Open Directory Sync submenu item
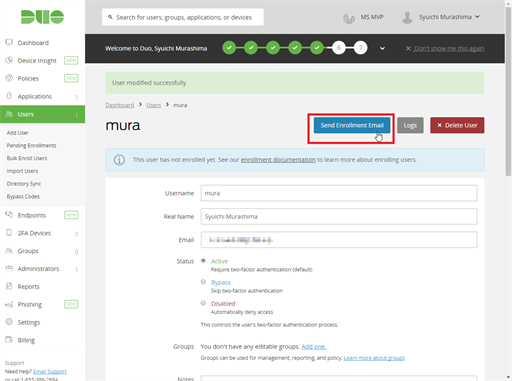This screenshot has width=512, height=381. (24, 184)
